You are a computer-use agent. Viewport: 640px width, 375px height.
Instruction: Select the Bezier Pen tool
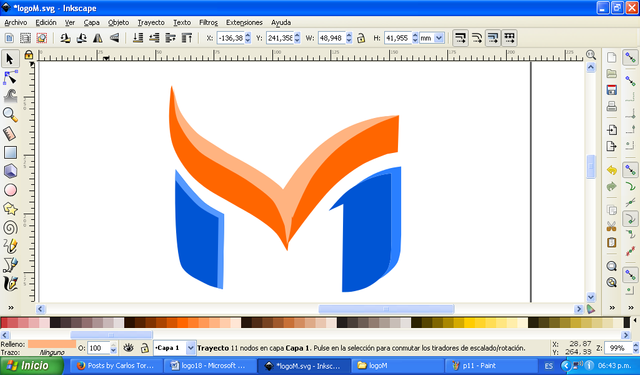tap(10, 265)
